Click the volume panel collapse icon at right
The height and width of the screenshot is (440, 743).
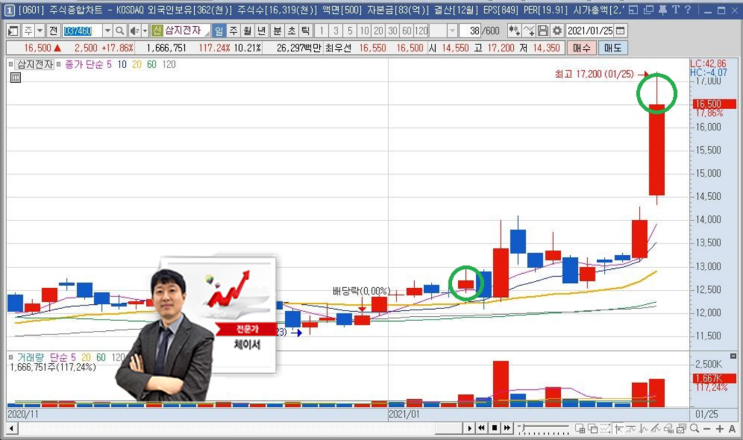pyautogui.click(x=733, y=356)
